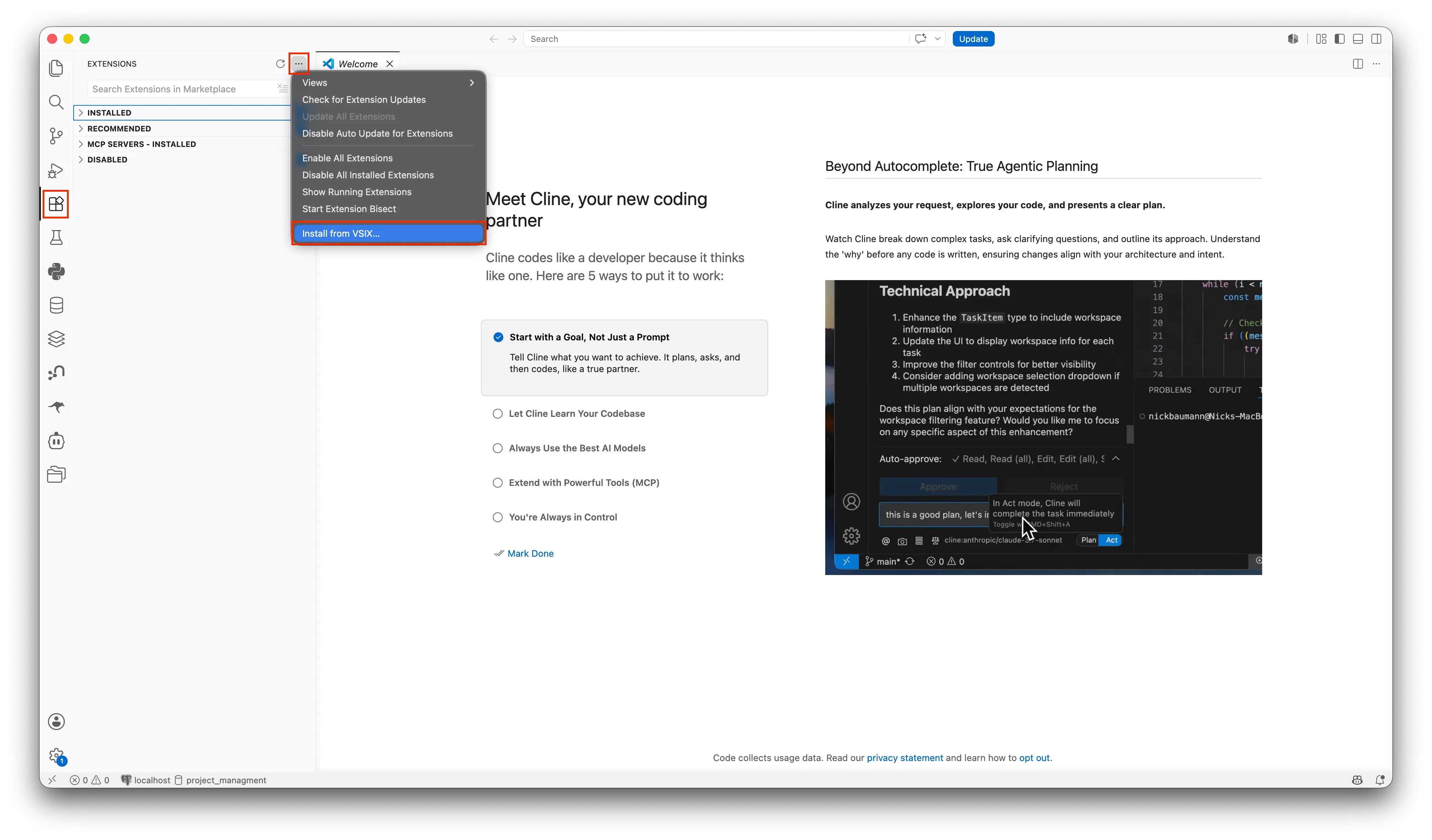This screenshot has width=1432, height=840.
Task: Open the Source Control view
Action: pos(56,136)
